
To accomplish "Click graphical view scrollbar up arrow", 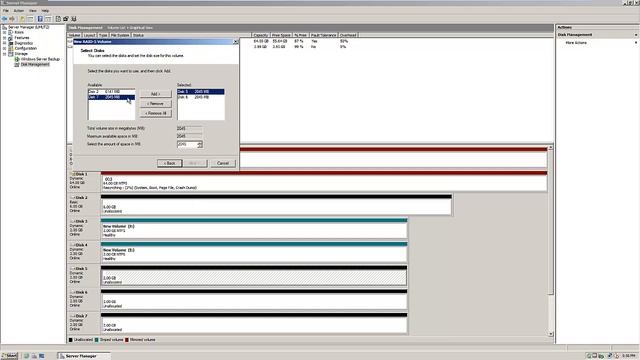I will point(551,147).
